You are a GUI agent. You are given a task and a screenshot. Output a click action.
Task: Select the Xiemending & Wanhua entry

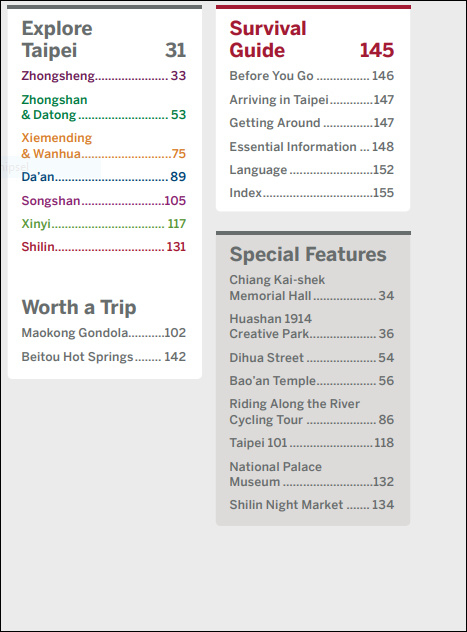click(x=104, y=146)
